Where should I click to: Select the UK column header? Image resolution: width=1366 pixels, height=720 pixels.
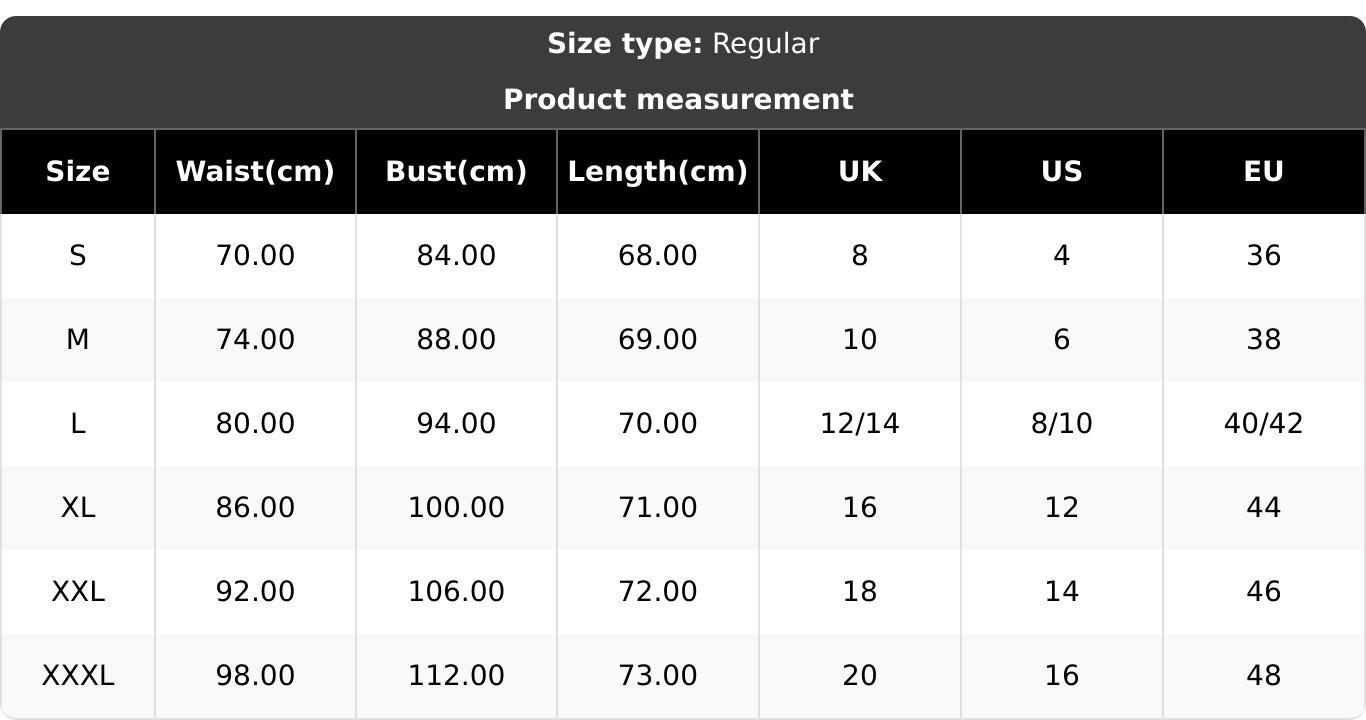click(x=860, y=172)
